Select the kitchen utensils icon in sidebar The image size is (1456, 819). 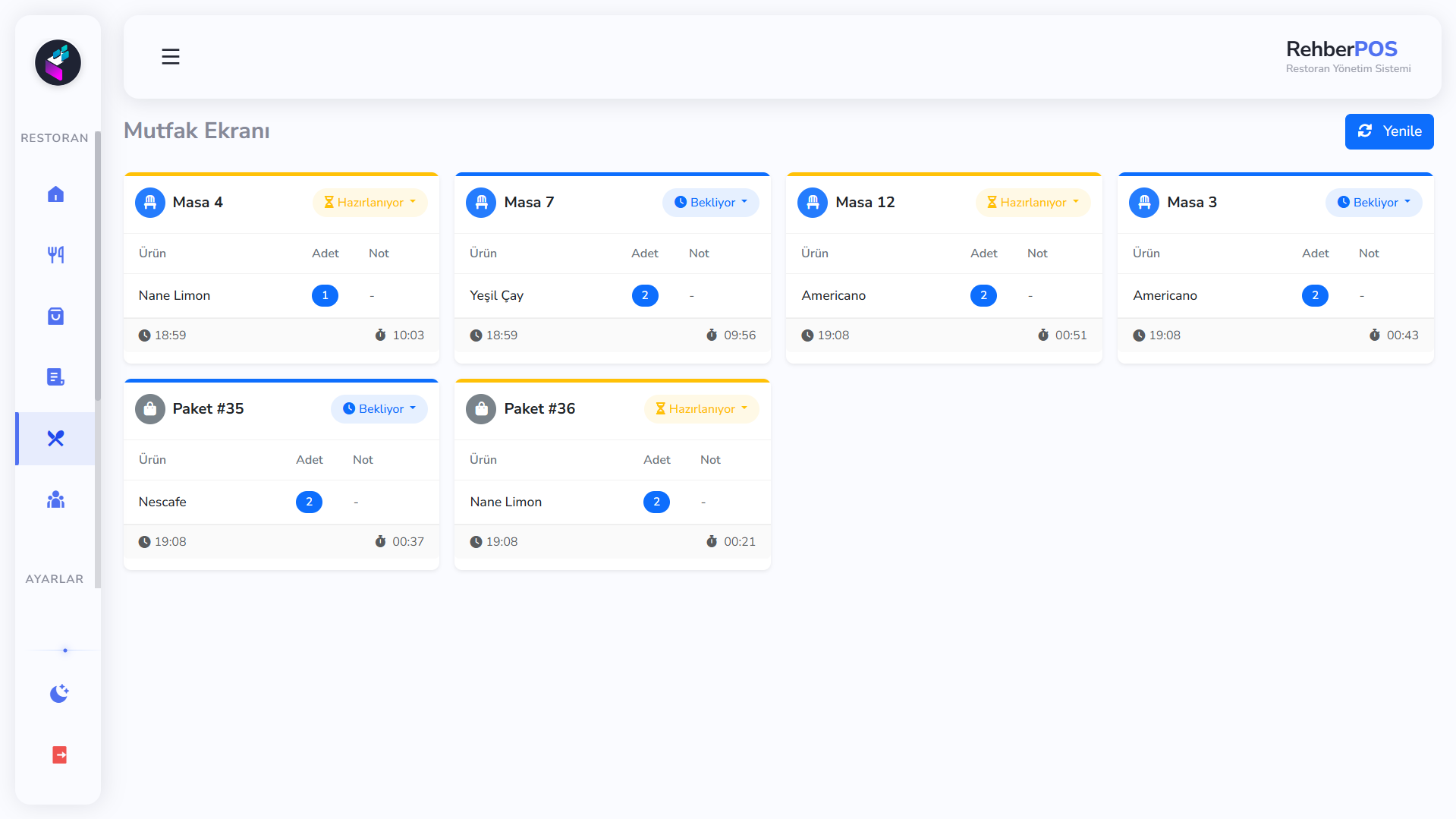click(x=55, y=439)
